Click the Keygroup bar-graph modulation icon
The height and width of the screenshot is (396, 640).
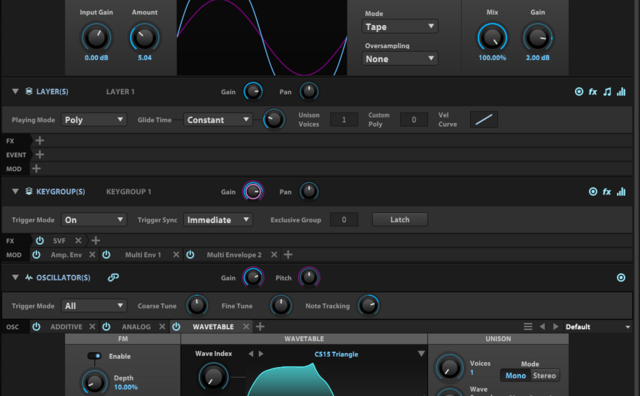(621, 191)
